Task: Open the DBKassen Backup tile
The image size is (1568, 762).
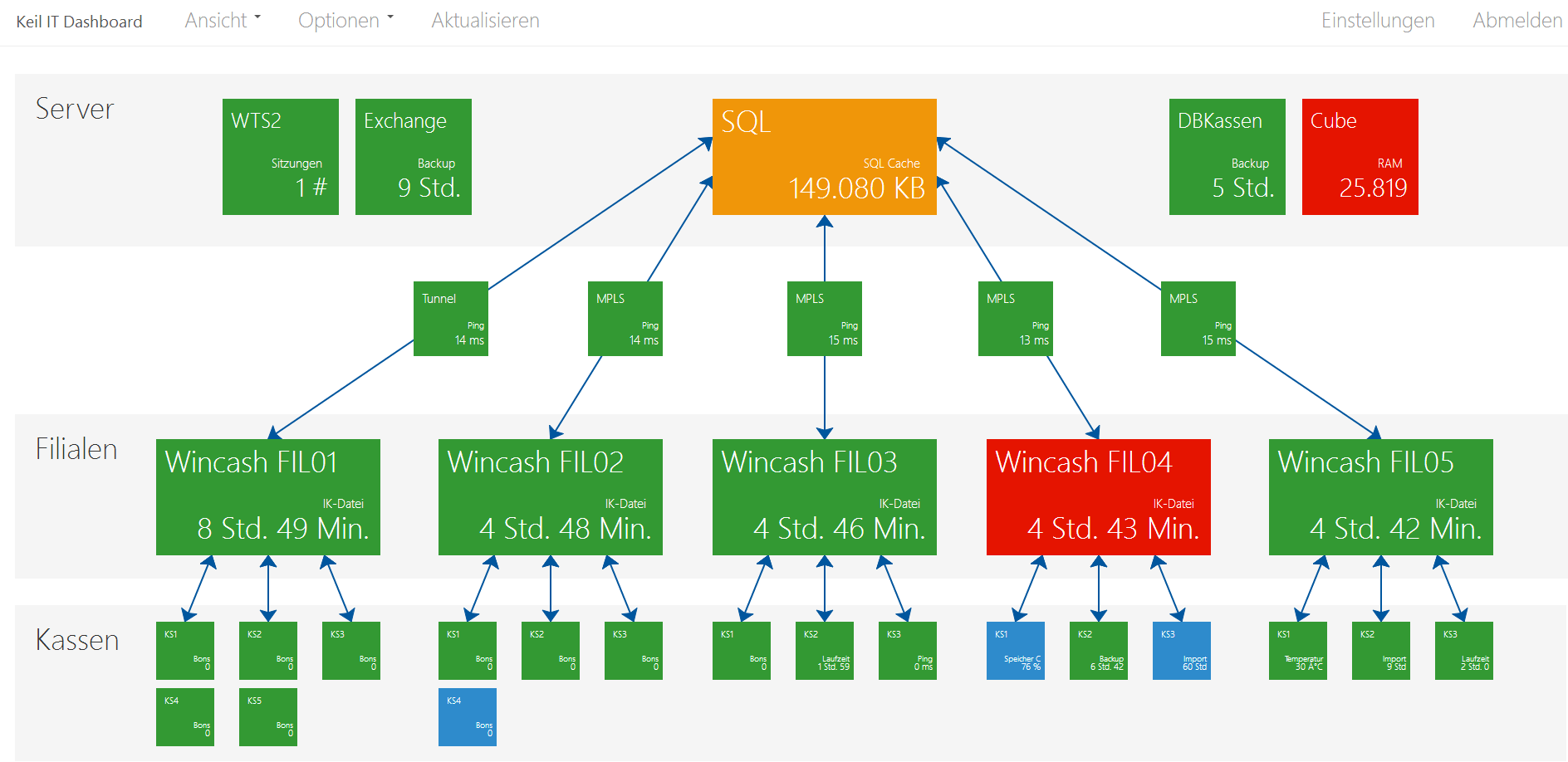Action: click(1227, 157)
